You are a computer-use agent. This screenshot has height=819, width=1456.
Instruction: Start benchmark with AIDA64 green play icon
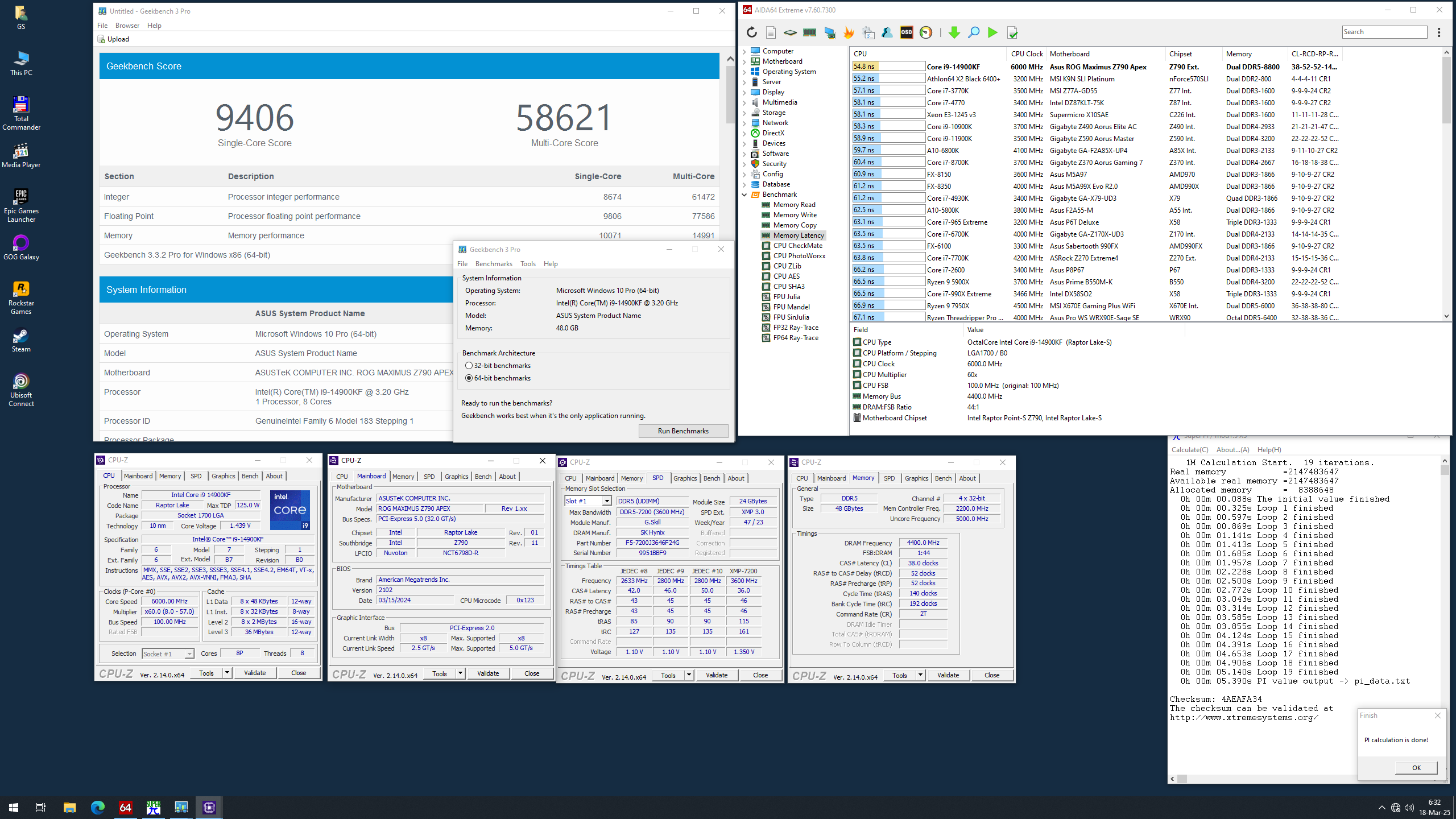click(992, 32)
